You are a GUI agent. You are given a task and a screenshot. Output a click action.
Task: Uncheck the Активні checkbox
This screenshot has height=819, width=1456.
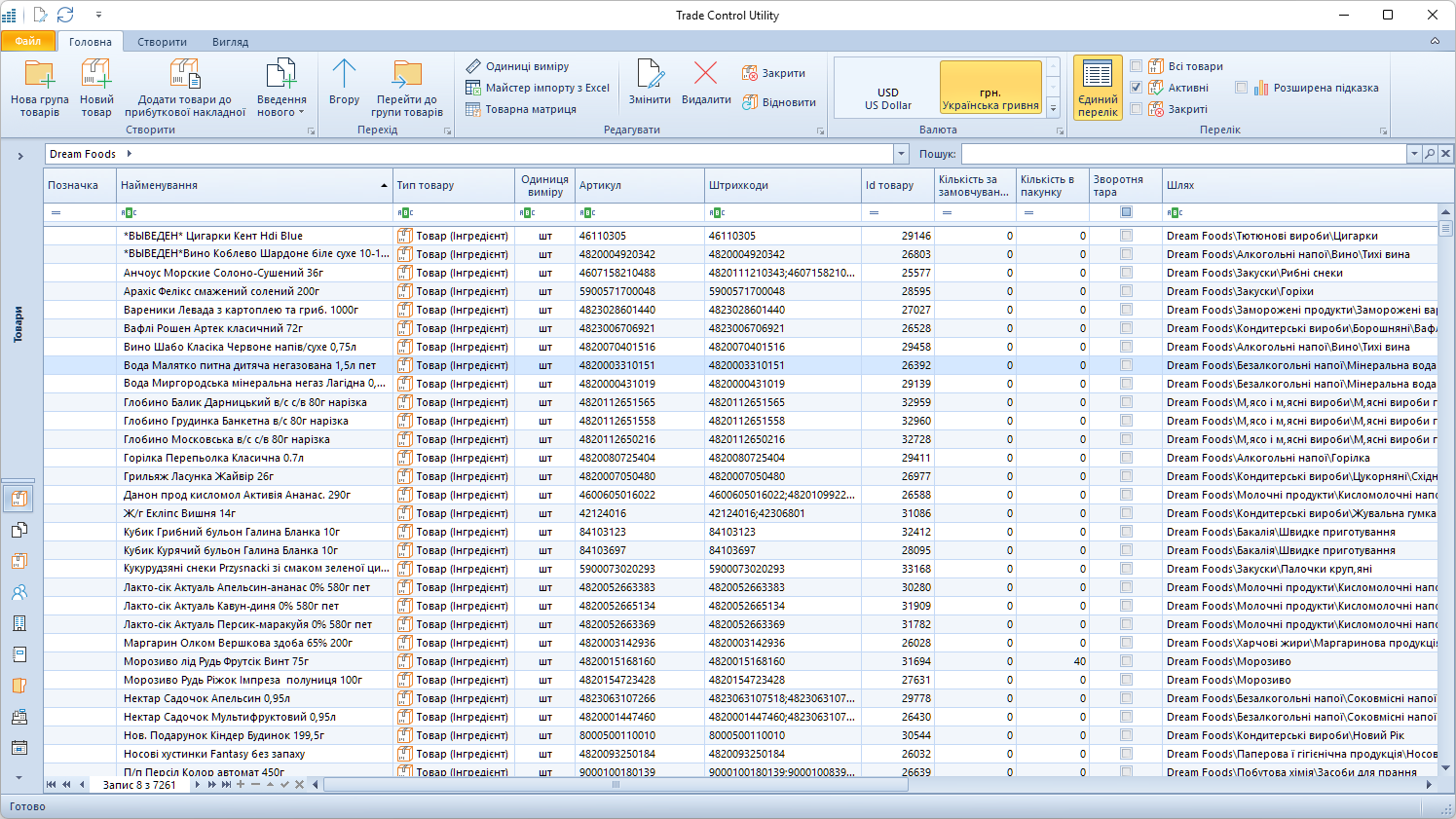[1136, 88]
